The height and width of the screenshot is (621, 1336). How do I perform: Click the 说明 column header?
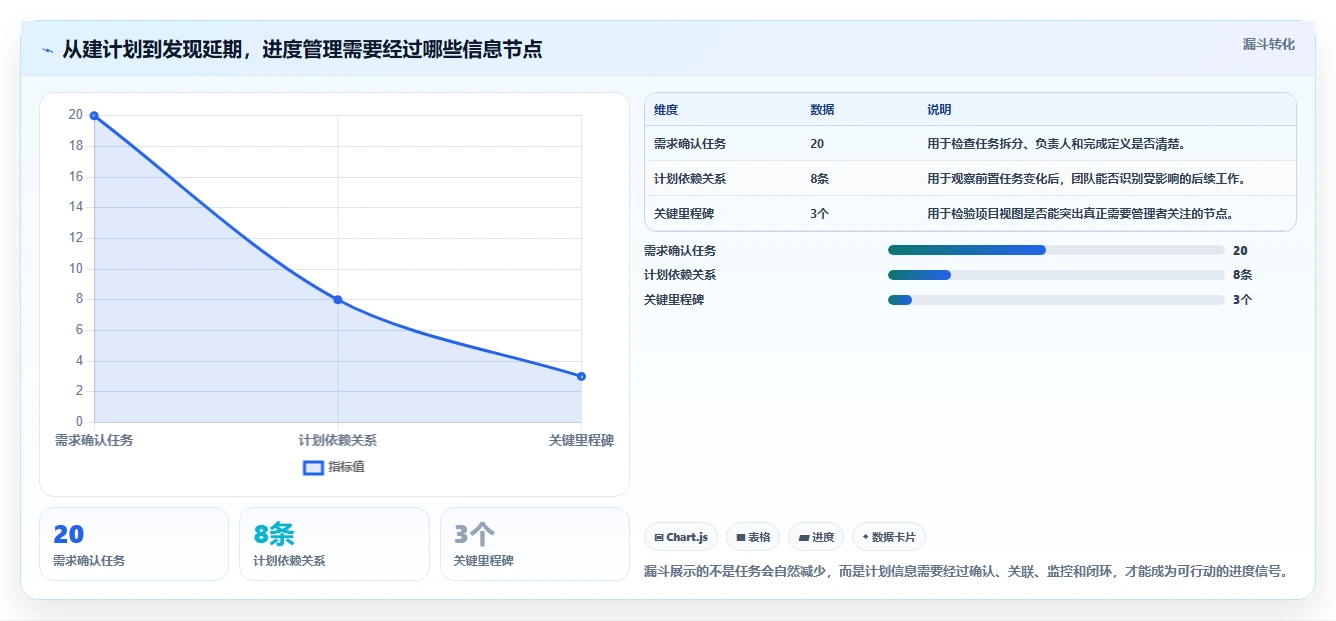click(x=939, y=110)
